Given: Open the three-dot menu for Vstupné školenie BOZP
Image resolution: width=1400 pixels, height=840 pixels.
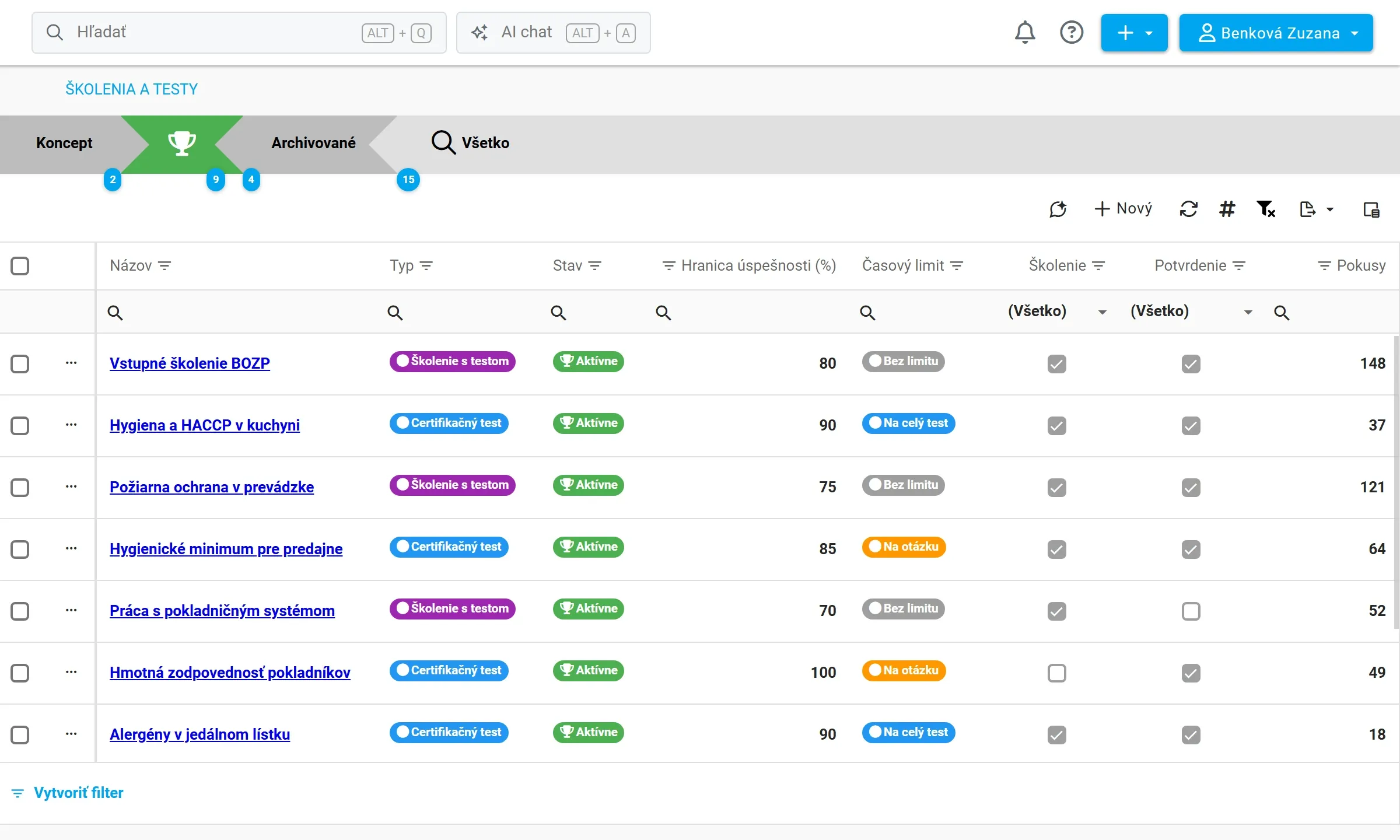Looking at the screenshot, I should click(x=71, y=363).
